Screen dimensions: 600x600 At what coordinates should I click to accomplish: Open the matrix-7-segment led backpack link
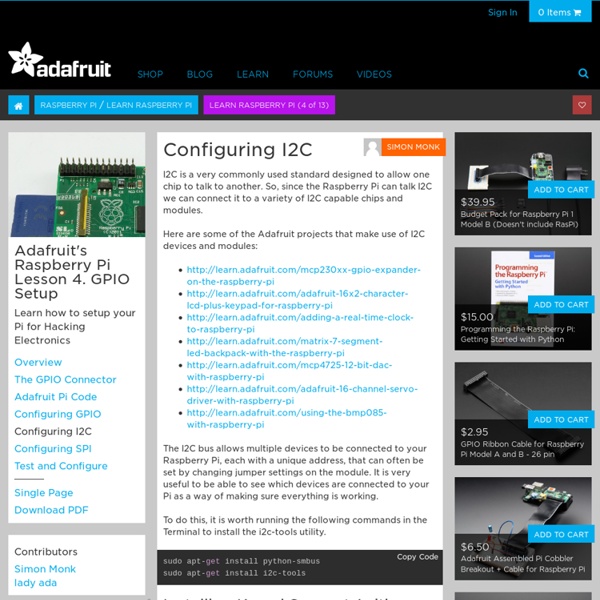[x=284, y=347]
